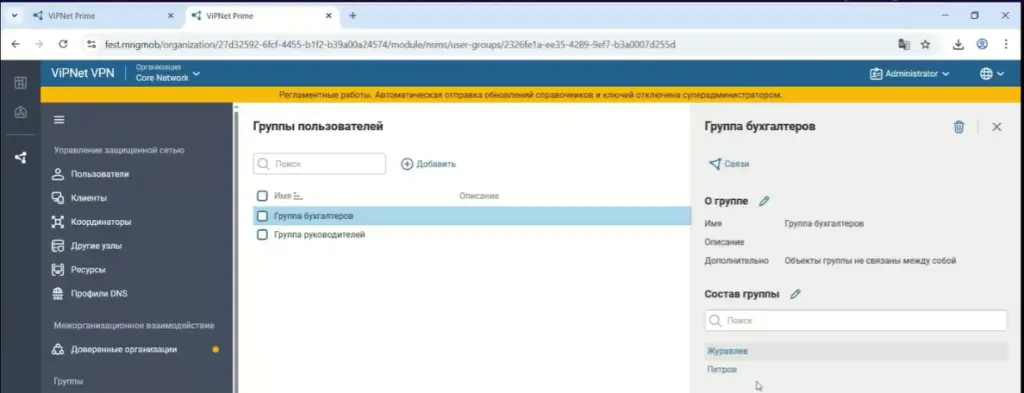
Task: Open the member Петров
Action: tap(722, 369)
